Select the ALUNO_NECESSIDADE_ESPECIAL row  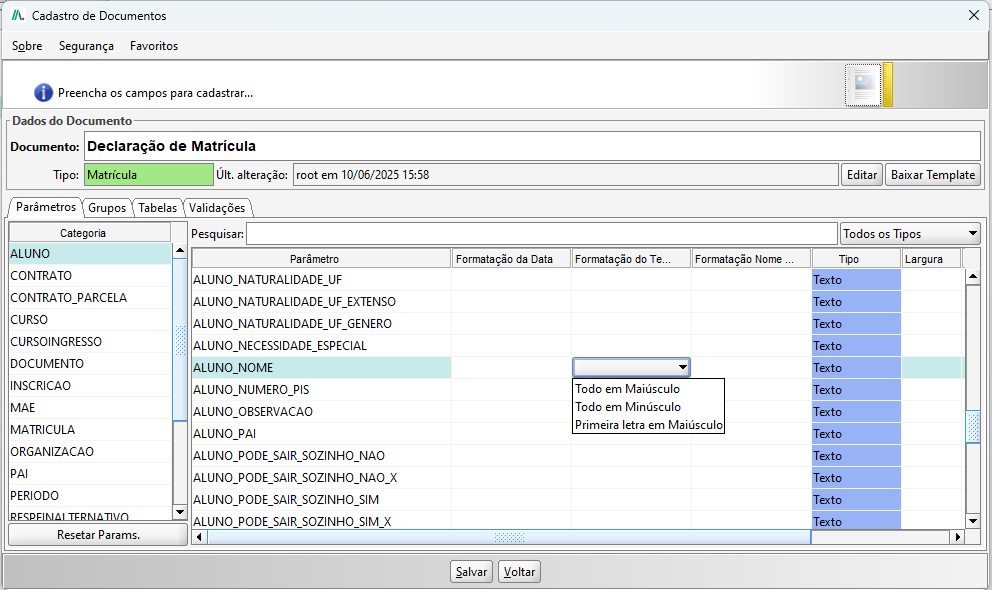pos(577,346)
